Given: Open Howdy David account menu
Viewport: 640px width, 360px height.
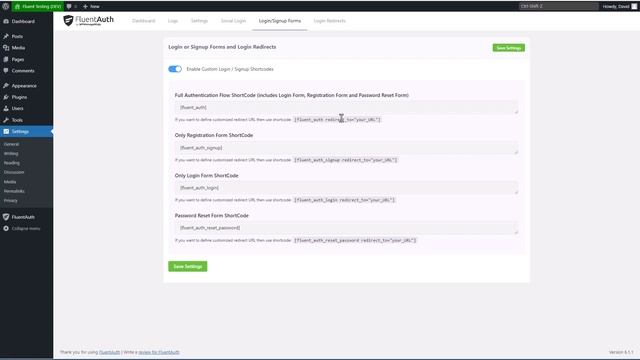Looking at the screenshot, I should [619, 6].
